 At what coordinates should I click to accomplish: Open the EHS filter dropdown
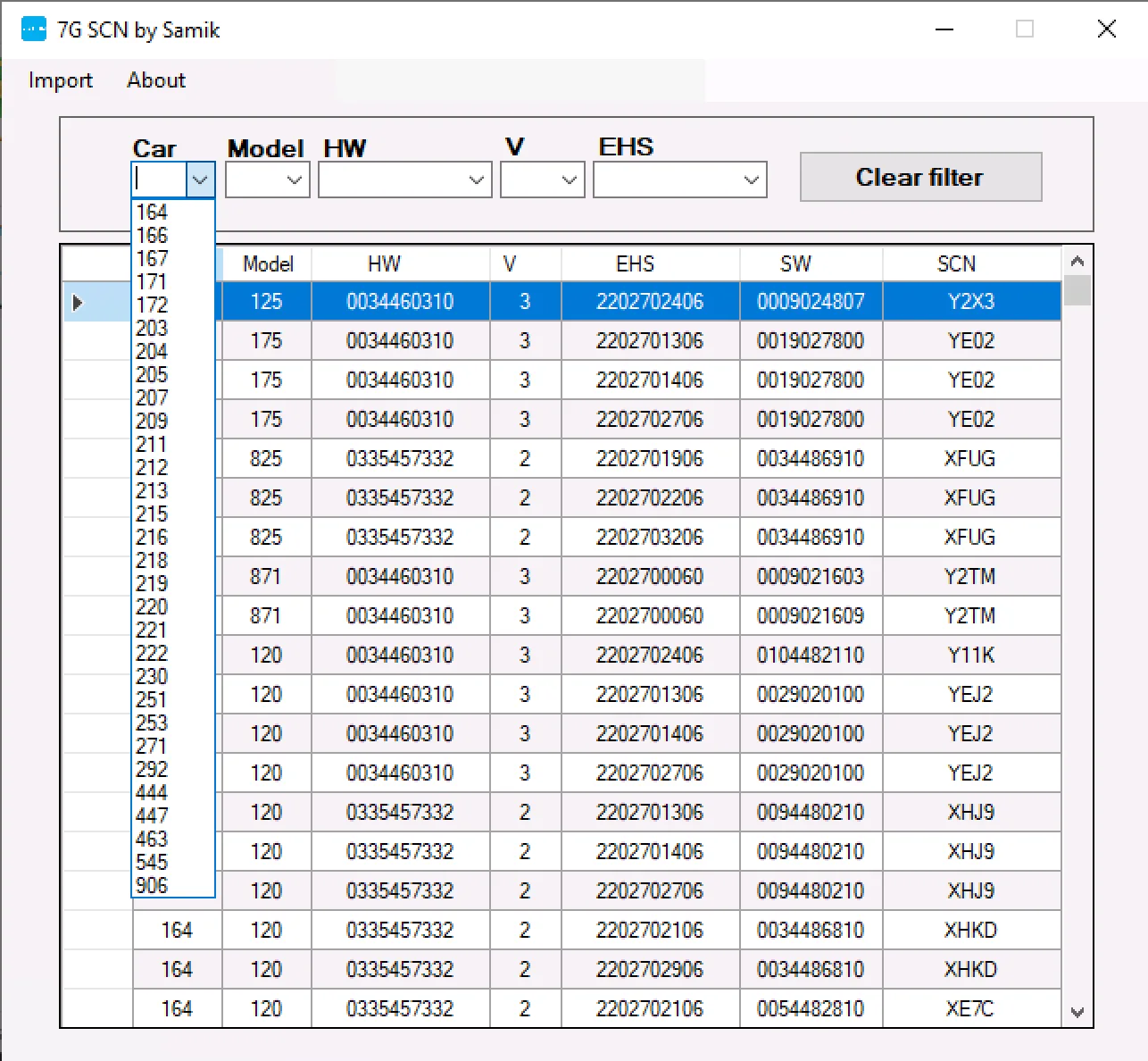coord(751,180)
